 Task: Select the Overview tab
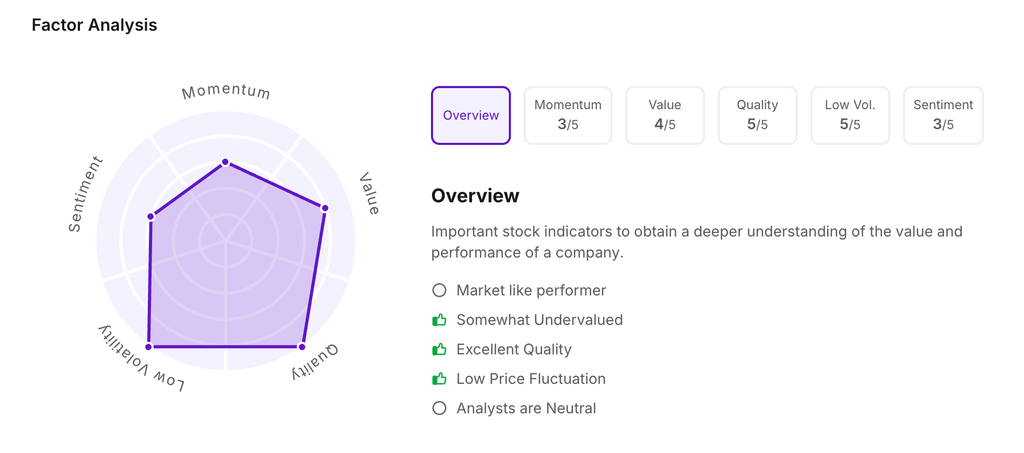pos(471,115)
